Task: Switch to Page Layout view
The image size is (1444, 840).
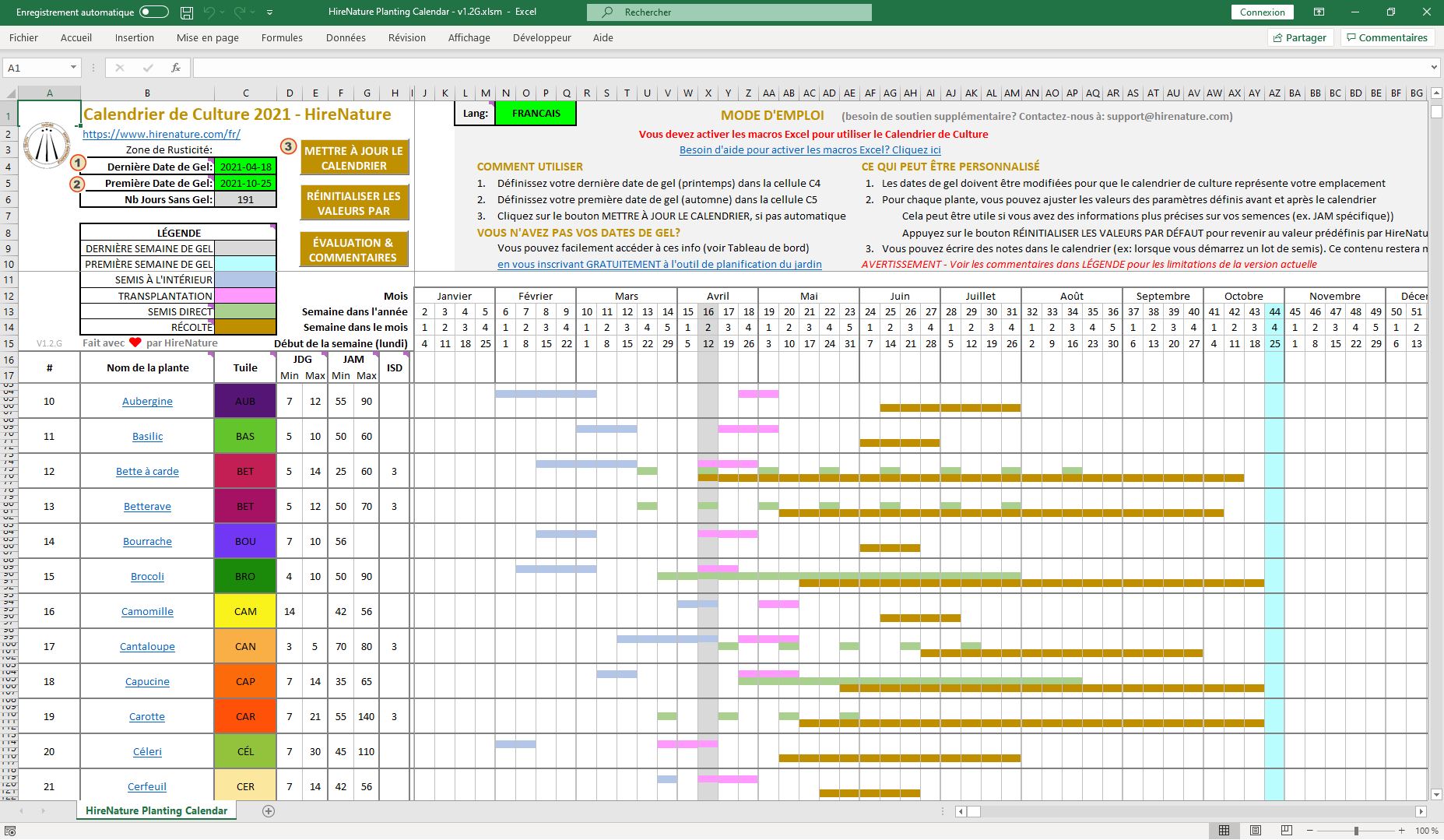Action: tap(1255, 831)
